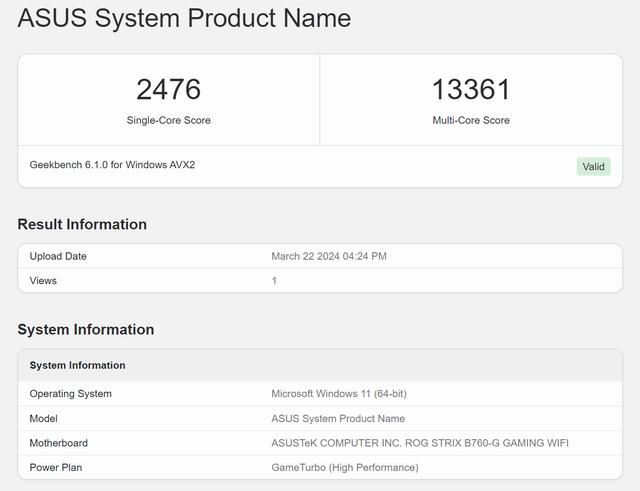The height and width of the screenshot is (491, 640).
Task: Click the 2476 single-core score number
Action: pos(168,89)
